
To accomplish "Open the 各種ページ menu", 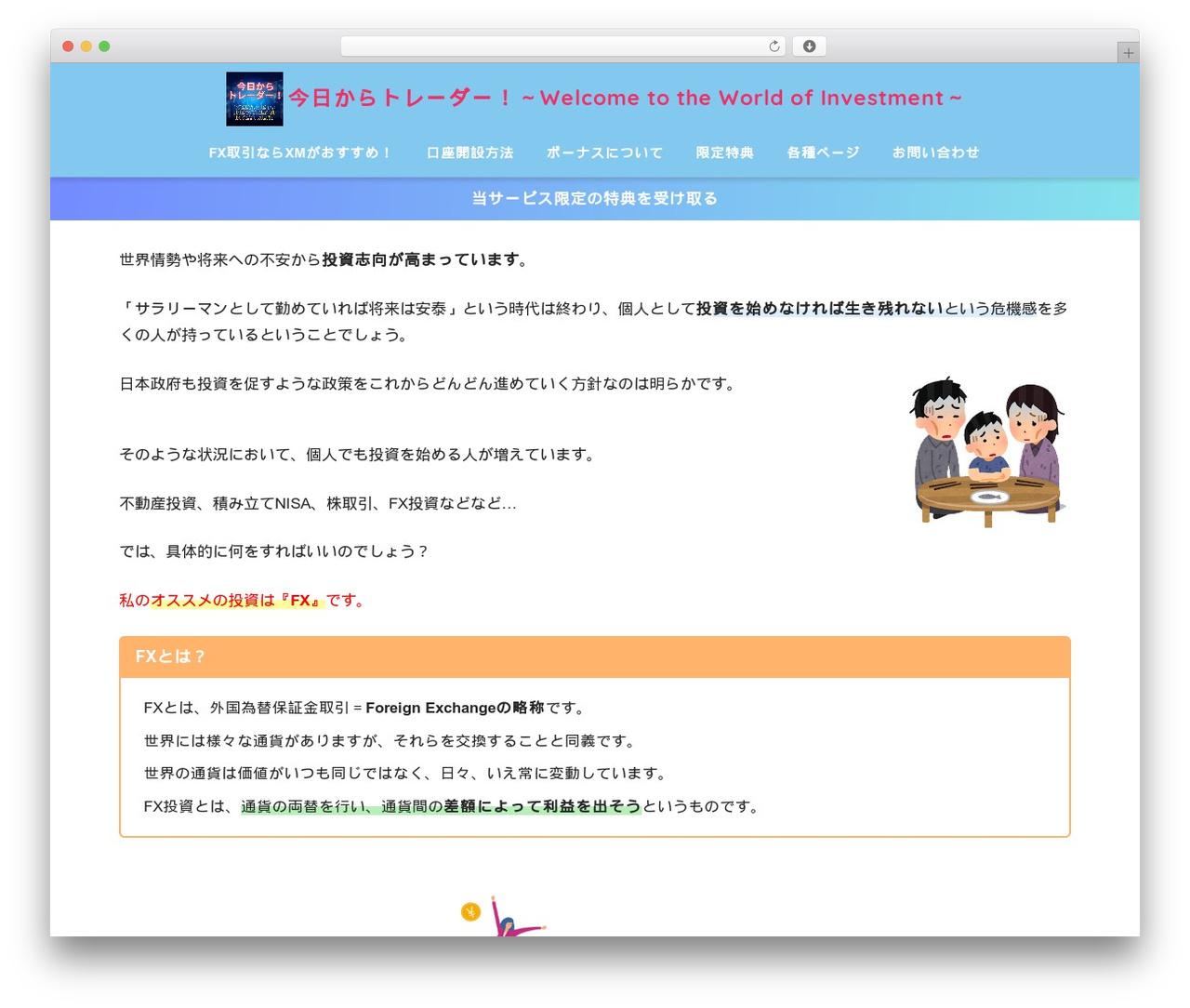I will click(x=823, y=153).
